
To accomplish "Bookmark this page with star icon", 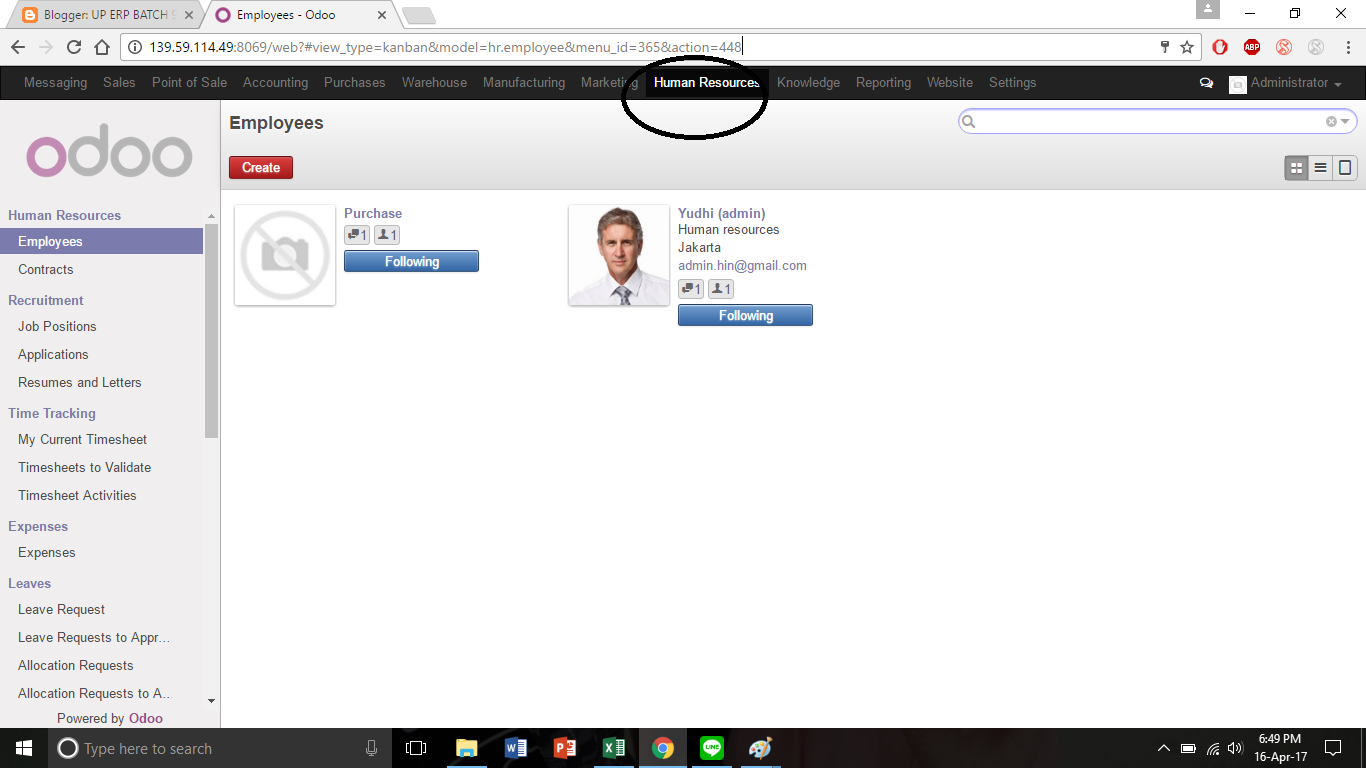I will point(1187,47).
